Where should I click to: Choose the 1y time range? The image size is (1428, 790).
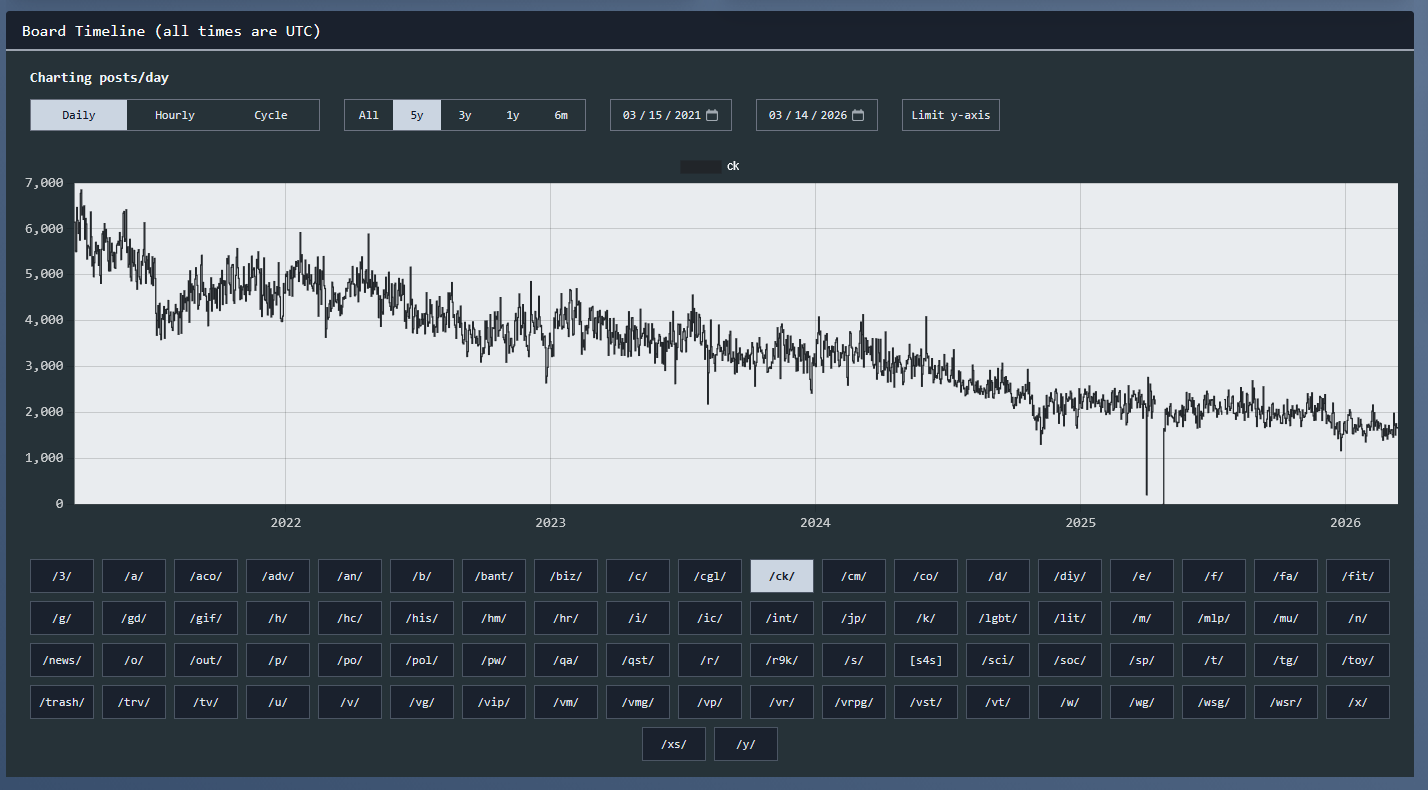tap(513, 115)
